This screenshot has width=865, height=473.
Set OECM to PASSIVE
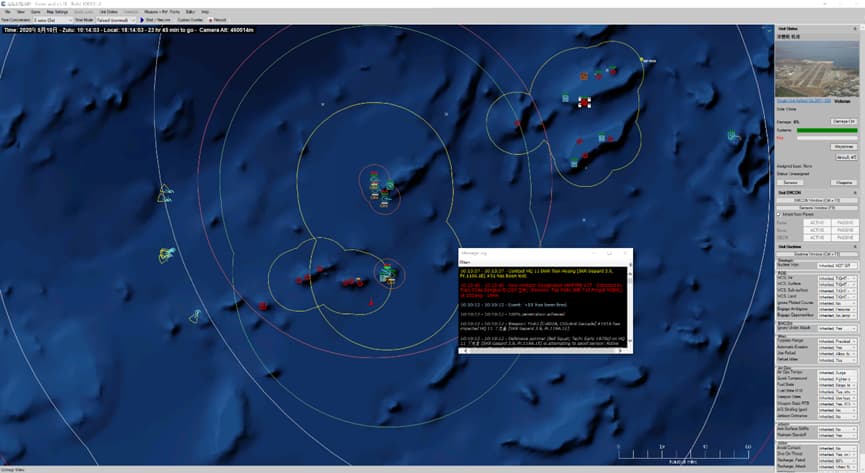tap(845, 237)
